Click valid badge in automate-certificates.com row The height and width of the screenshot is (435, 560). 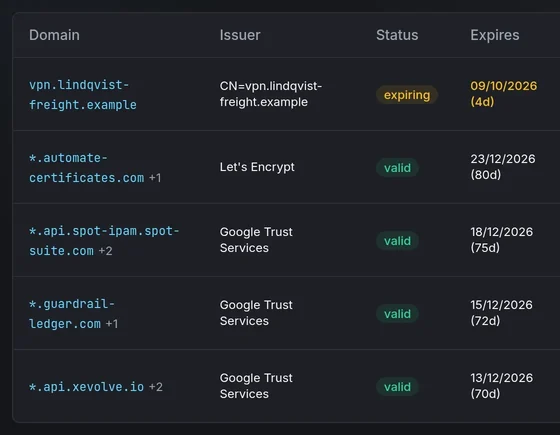click(x=397, y=168)
